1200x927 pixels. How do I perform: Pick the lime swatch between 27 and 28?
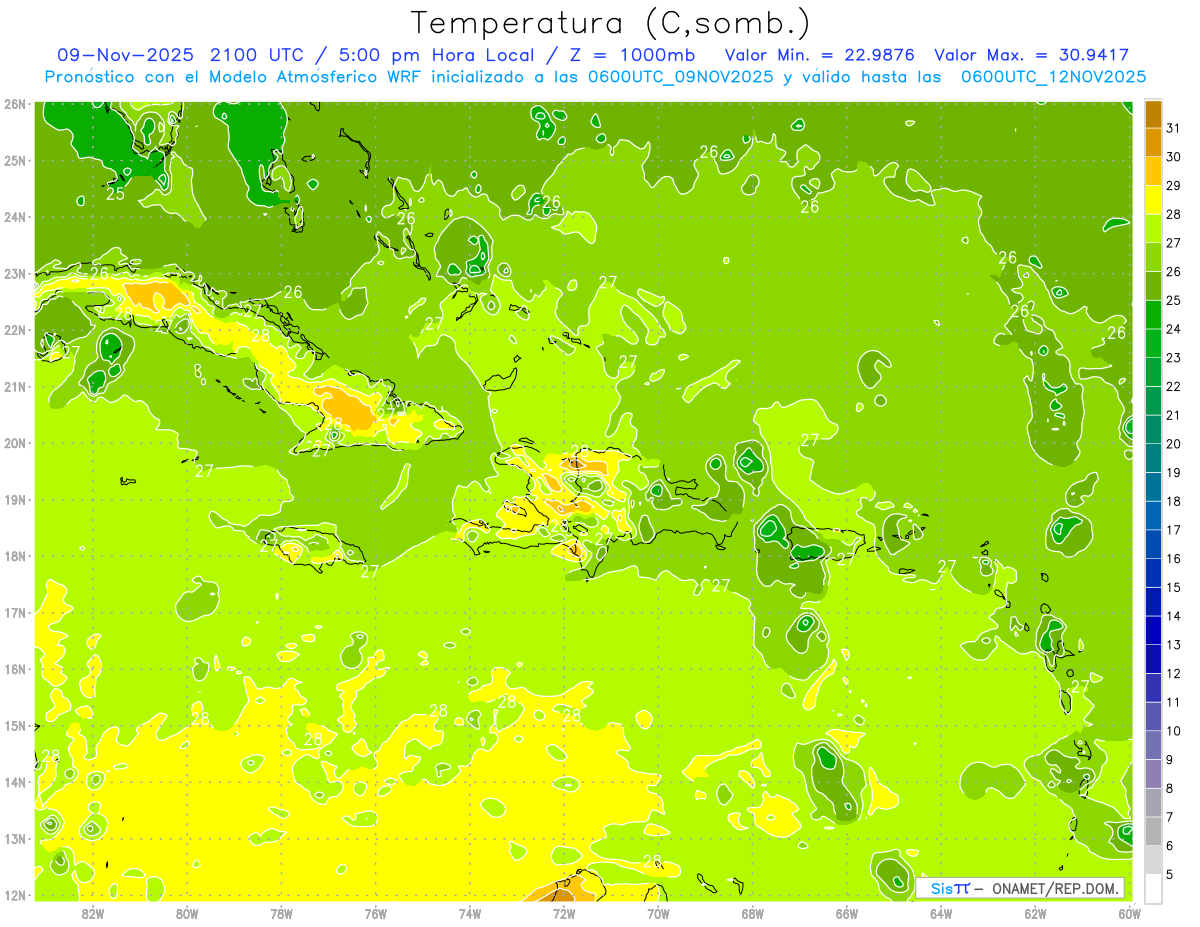[1153, 229]
